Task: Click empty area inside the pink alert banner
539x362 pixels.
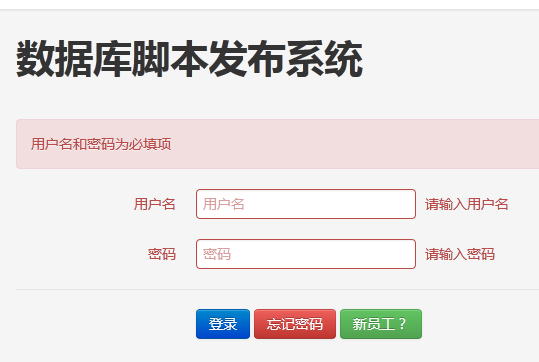Action: (344, 144)
